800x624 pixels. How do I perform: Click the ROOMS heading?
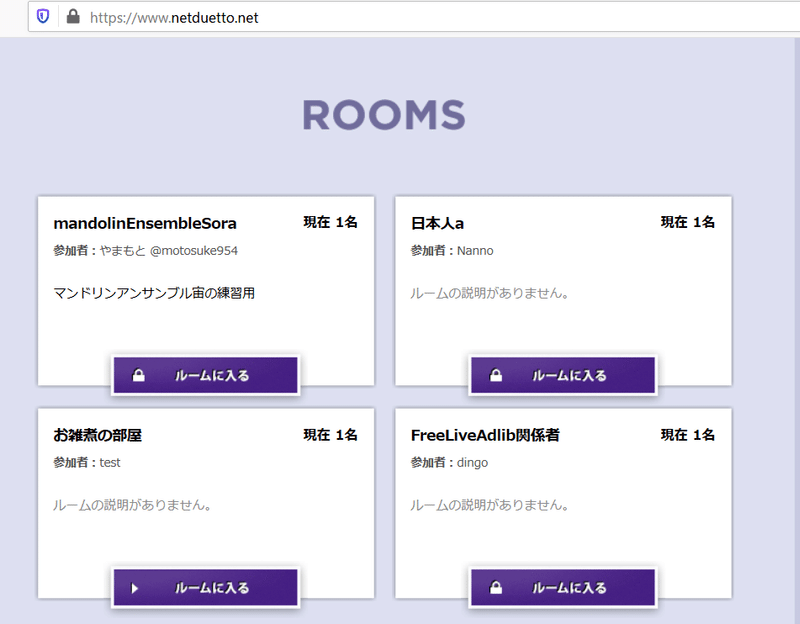(x=384, y=115)
